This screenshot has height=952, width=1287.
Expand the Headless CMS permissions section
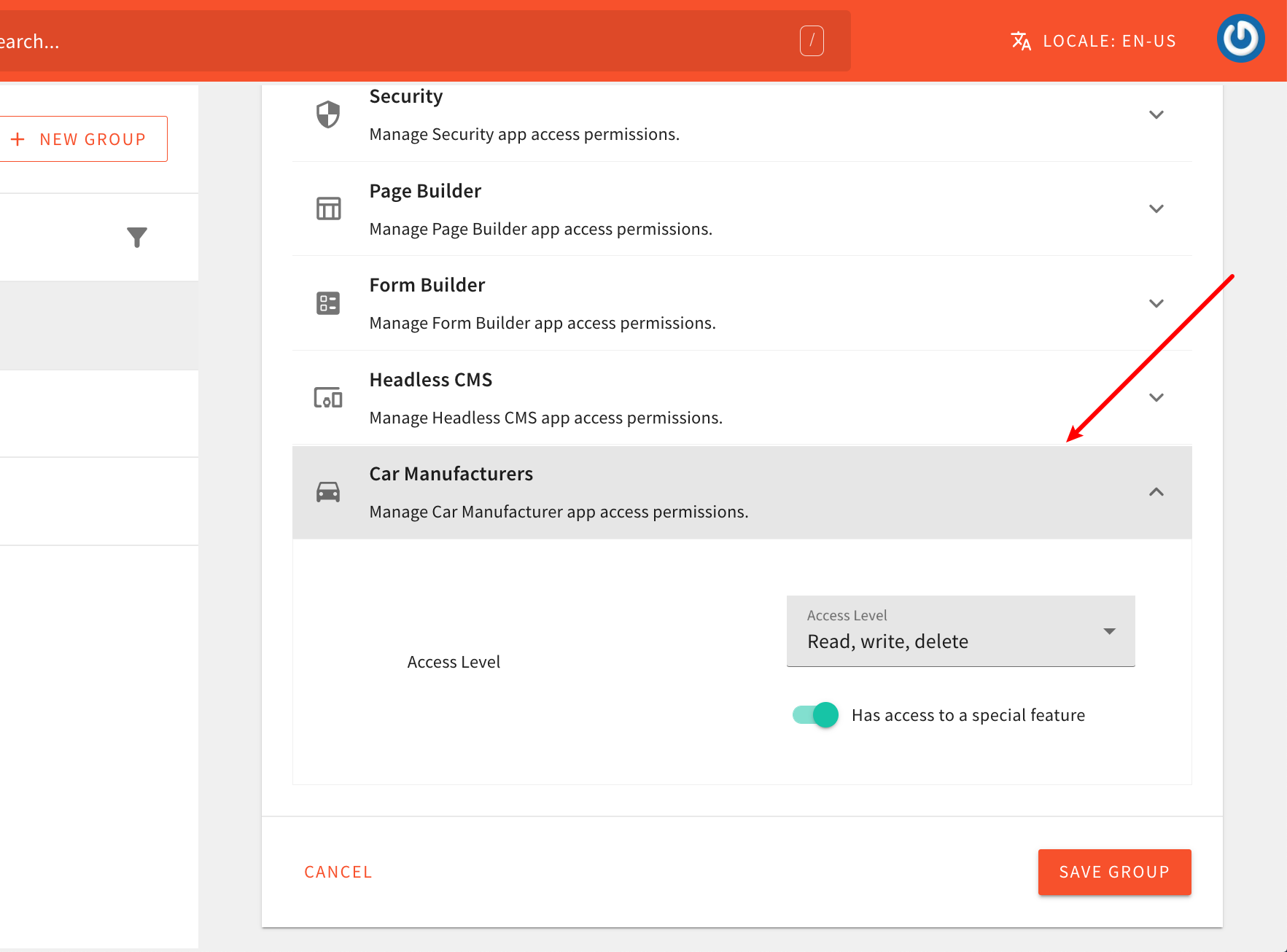[1156, 398]
